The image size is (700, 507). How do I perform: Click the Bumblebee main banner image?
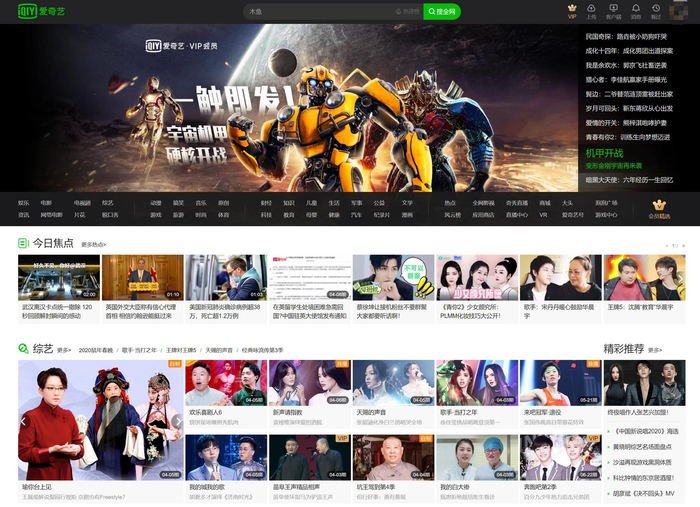(x=289, y=108)
